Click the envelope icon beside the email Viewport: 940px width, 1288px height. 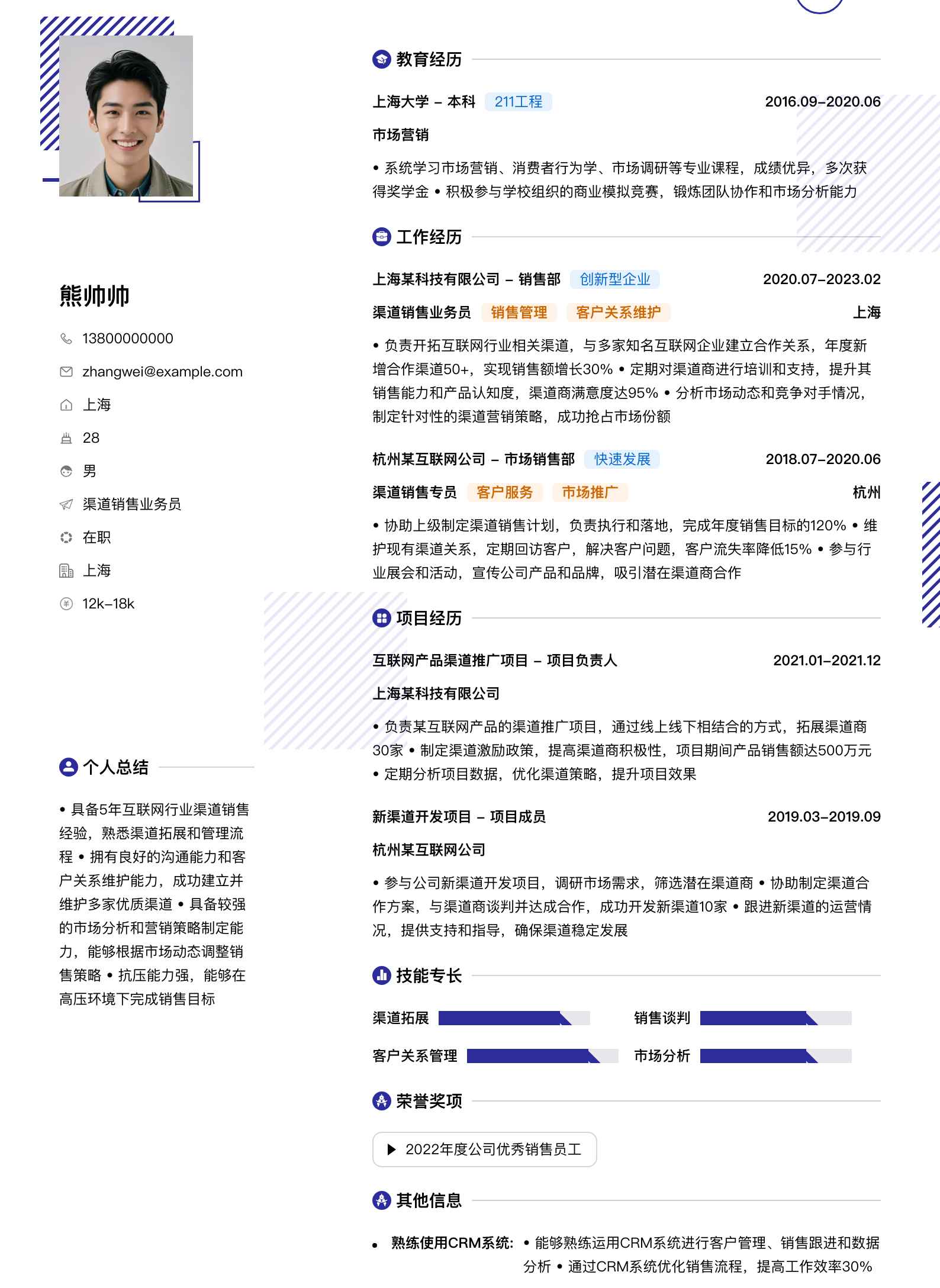pyautogui.click(x=66, y=372)
